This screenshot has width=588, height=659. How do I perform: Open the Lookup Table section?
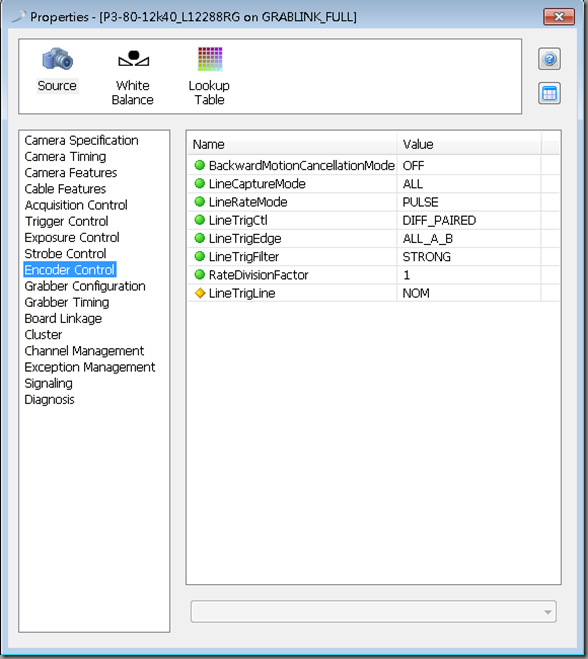(x=209, y=76)
